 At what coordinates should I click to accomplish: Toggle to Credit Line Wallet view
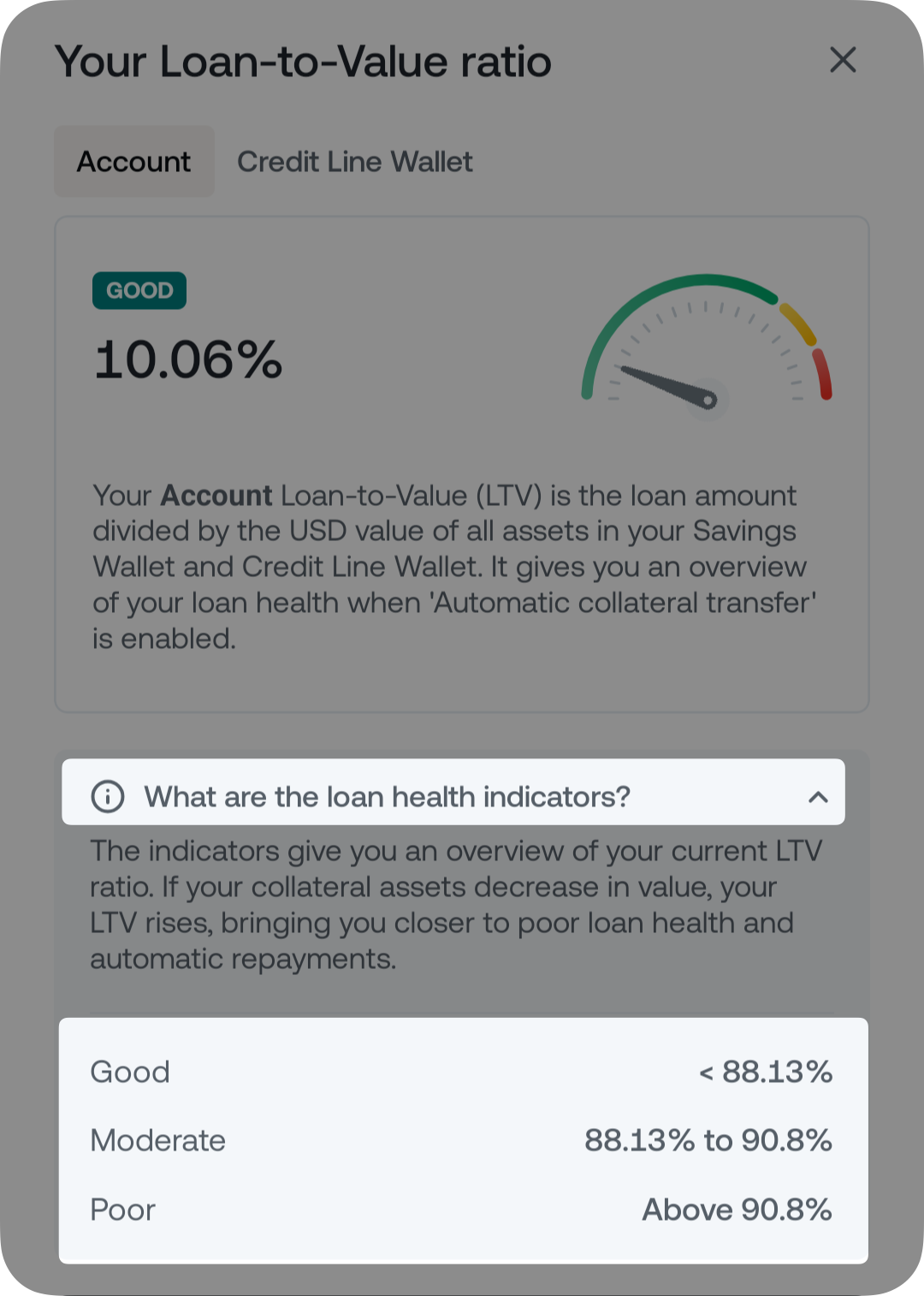[x=355, y=161]
